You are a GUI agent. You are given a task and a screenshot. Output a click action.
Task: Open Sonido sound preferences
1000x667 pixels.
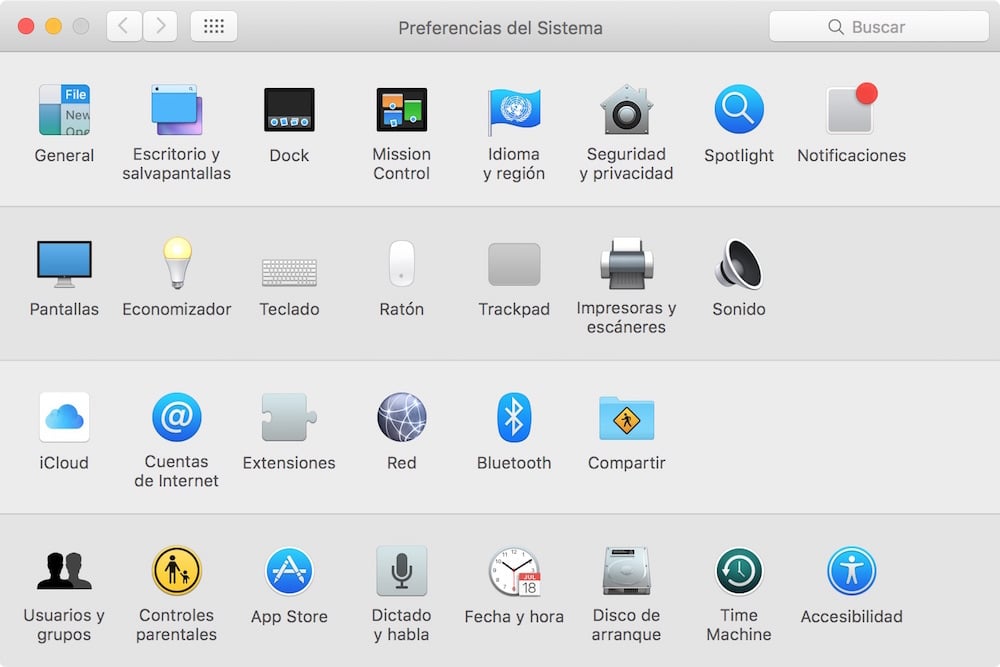[739, 264]
